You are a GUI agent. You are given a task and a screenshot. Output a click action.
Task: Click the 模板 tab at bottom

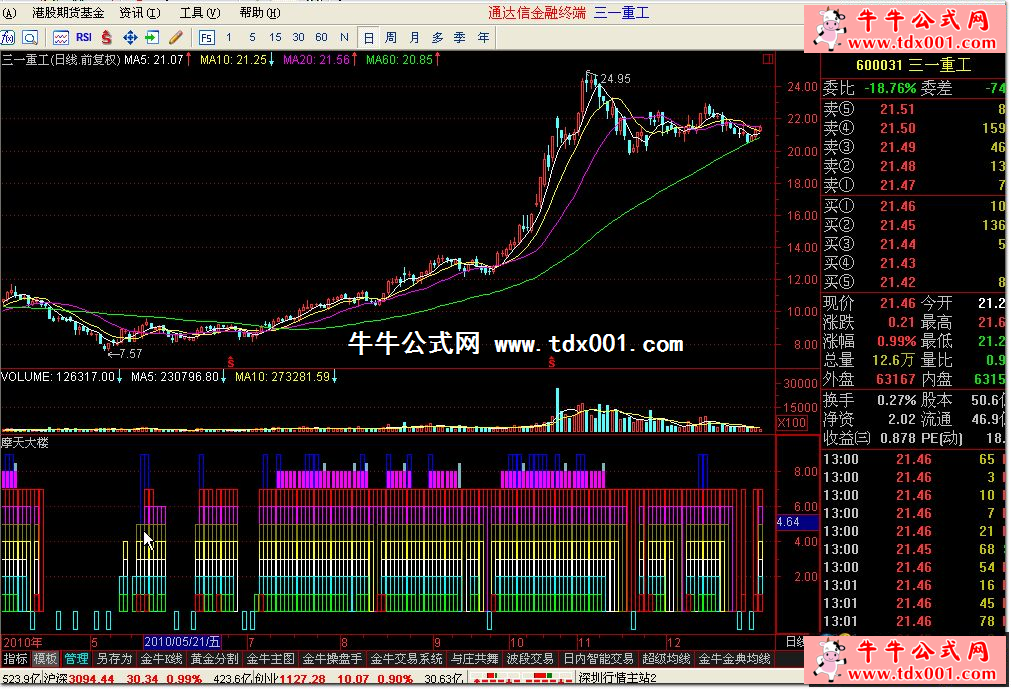(45, 659)
